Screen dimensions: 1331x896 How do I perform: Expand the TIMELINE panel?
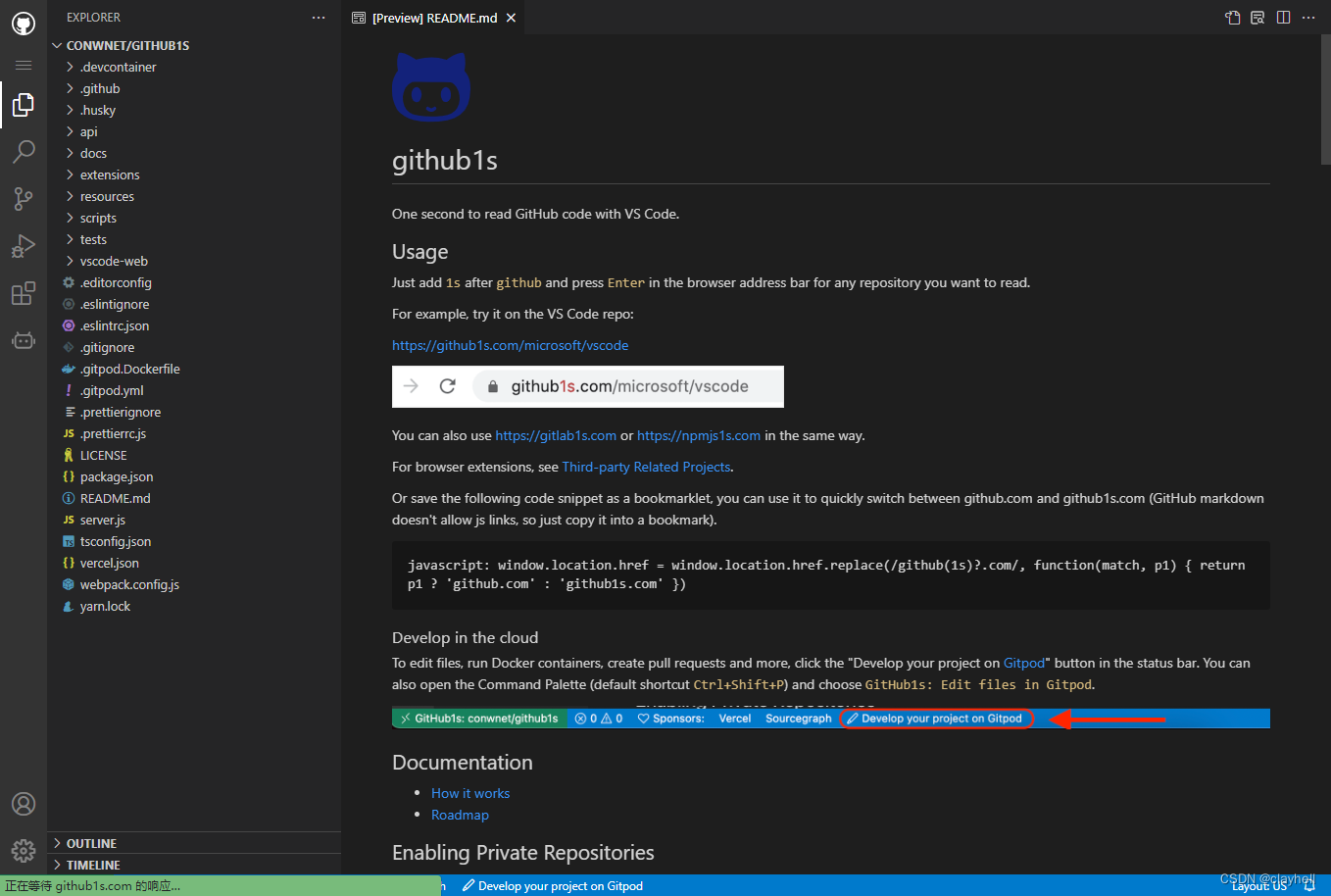click(194, 865)
